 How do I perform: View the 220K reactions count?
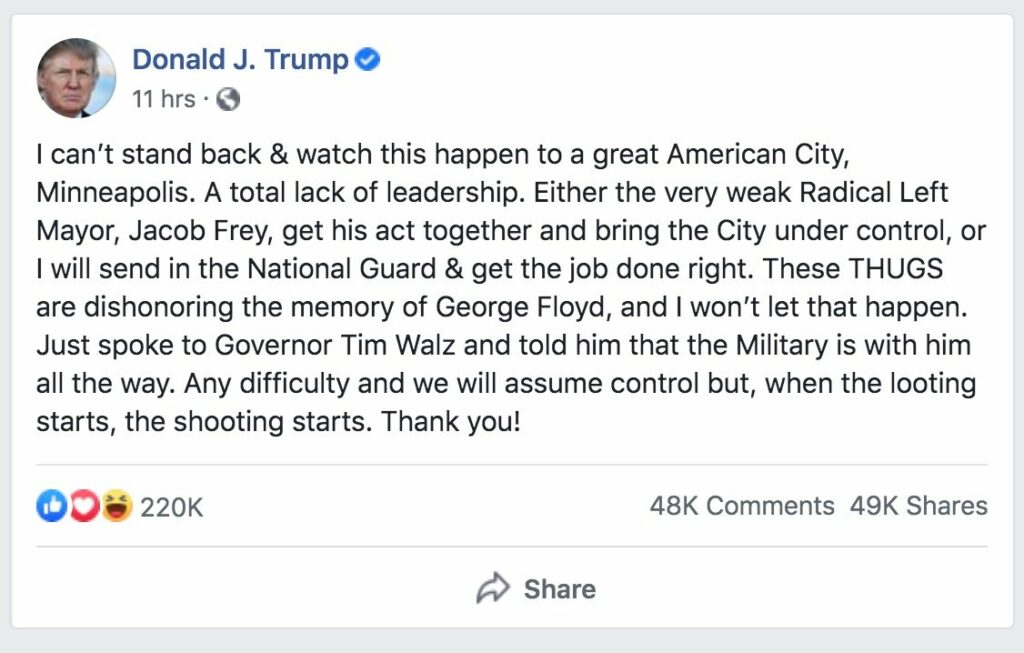(x=171, y=507)
